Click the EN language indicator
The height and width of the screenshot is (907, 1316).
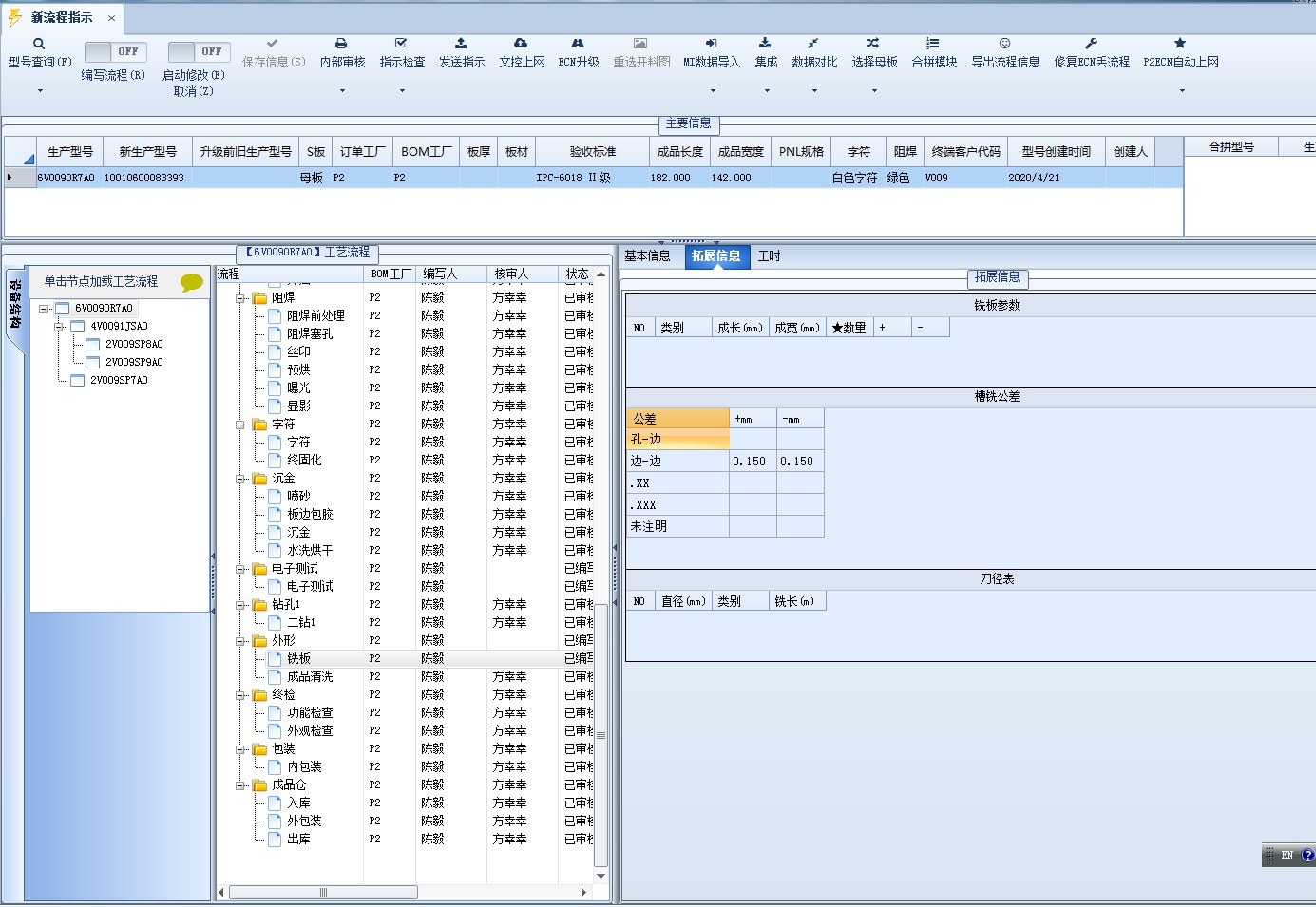tap(1287, 856)
